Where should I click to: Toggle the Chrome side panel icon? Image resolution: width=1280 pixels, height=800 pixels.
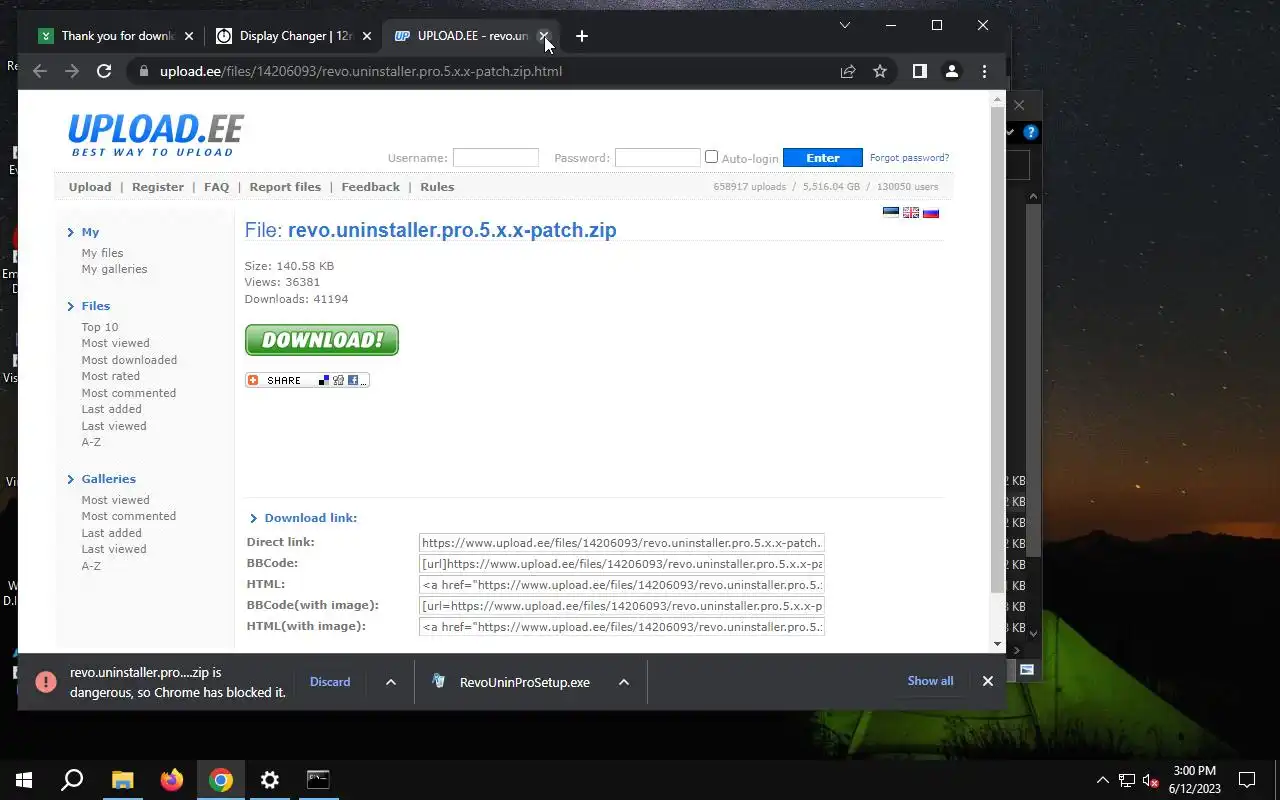coord(920,71)
